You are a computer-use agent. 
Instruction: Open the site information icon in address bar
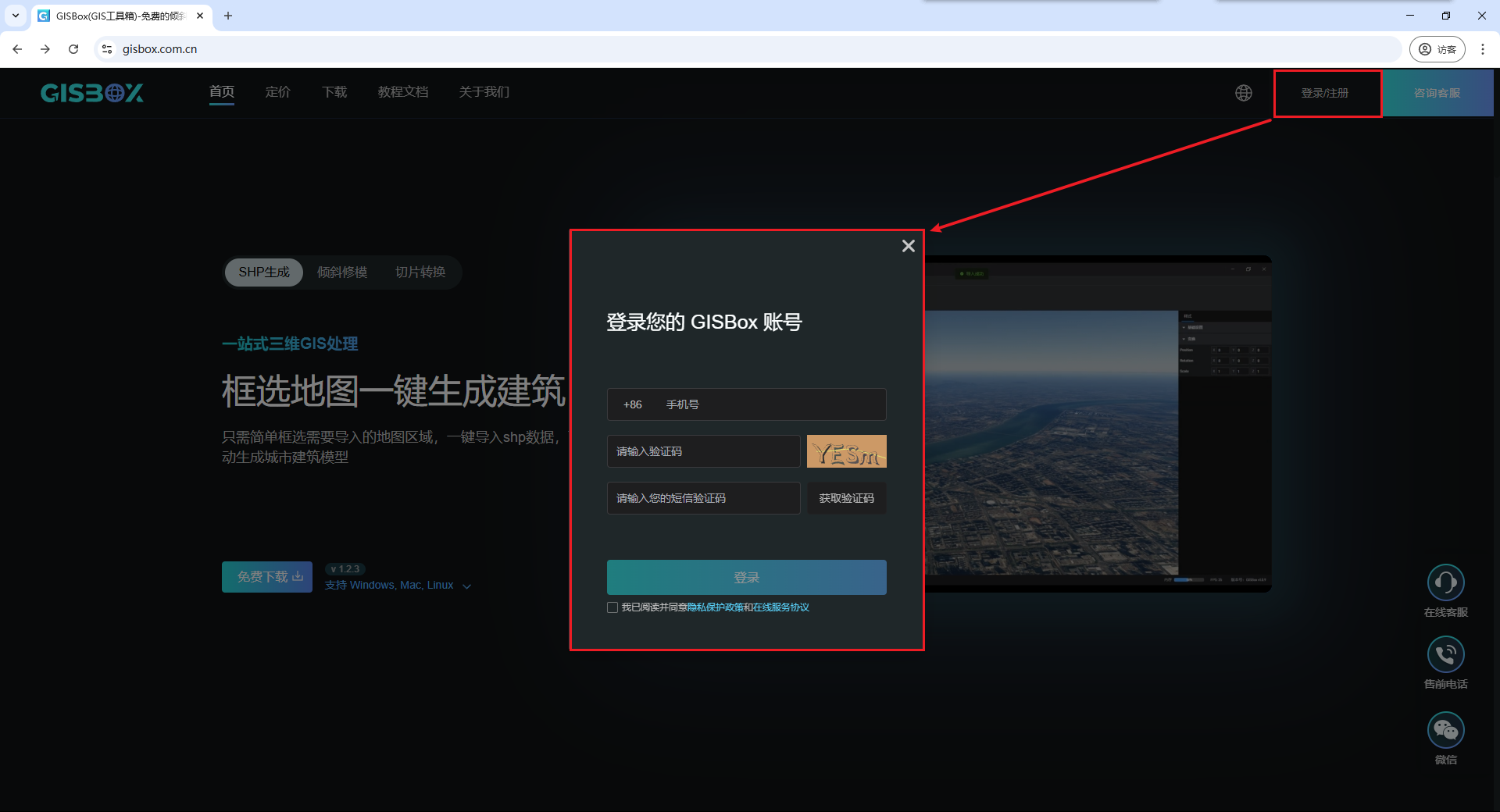[x=107, y=48]
